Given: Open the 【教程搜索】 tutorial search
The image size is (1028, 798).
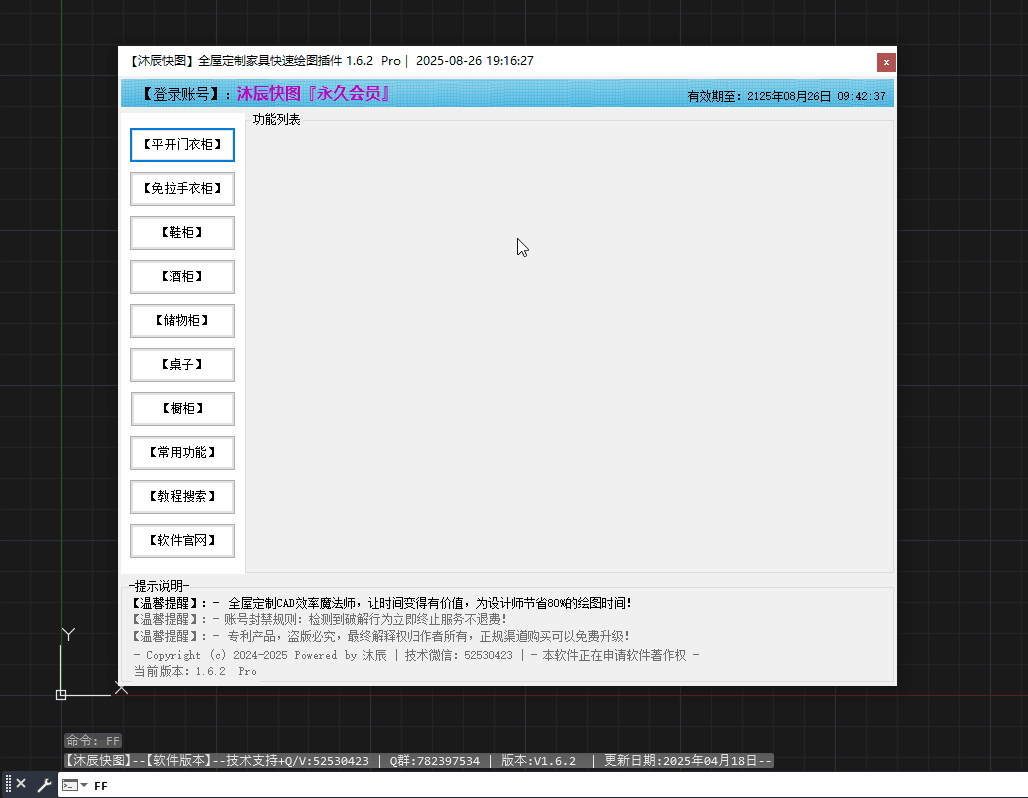Looking at the screenshot, I should [x=182, y=496].
